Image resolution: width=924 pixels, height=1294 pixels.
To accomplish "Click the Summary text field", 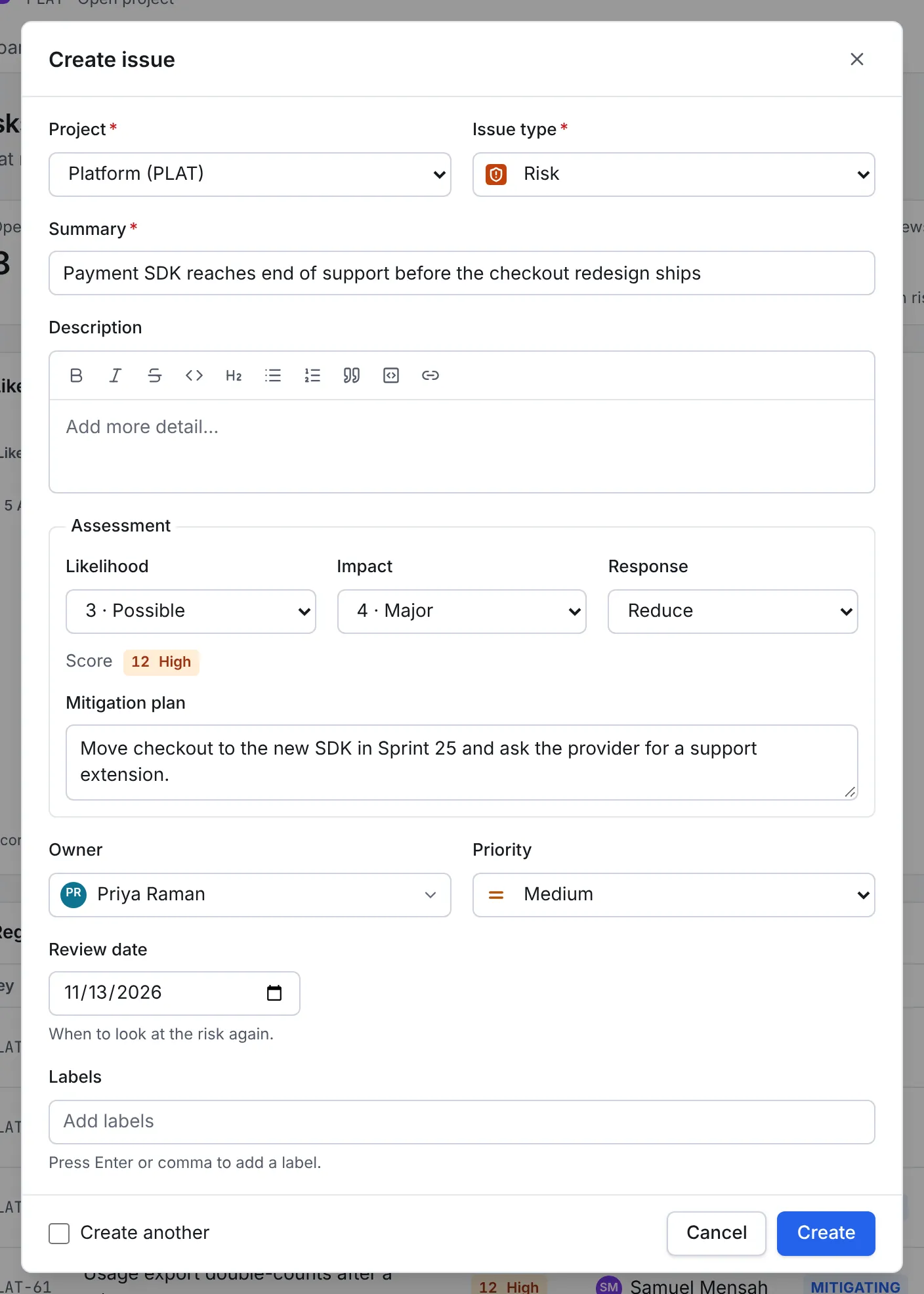I will coord(462,273).
